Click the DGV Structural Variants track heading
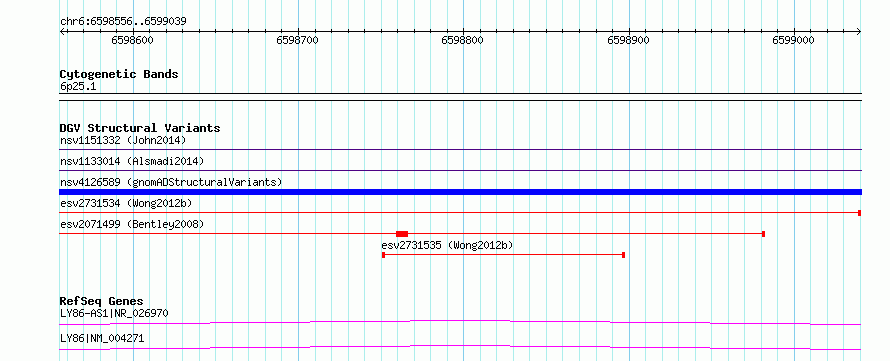 click(x=140, y=128)
